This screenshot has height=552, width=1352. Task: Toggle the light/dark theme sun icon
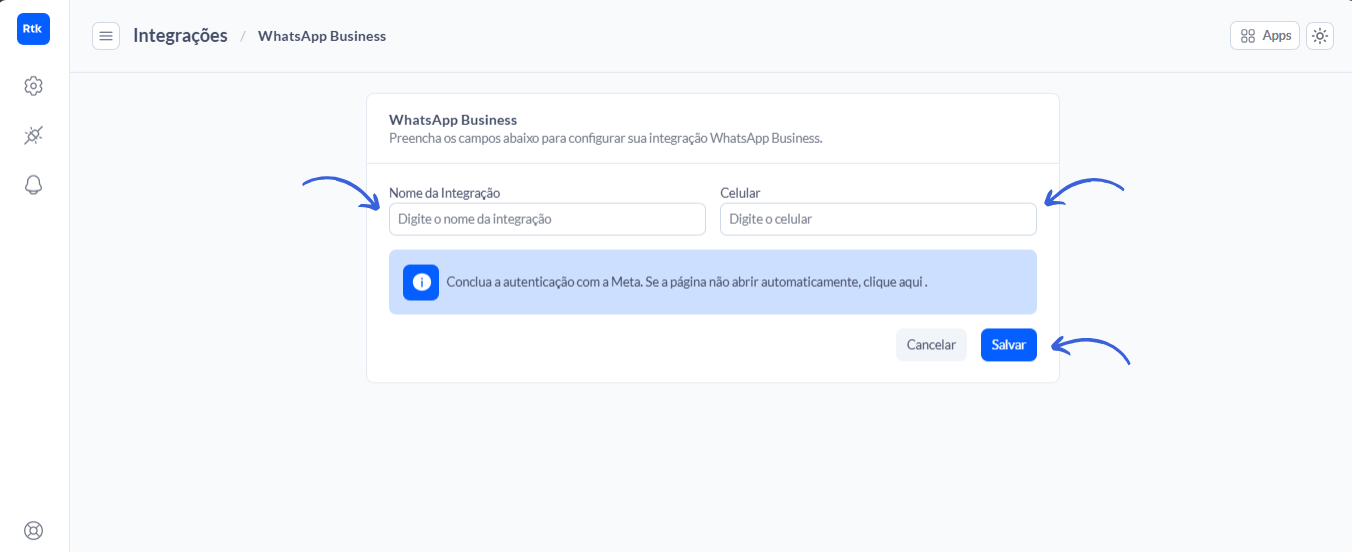(1320, 36)
